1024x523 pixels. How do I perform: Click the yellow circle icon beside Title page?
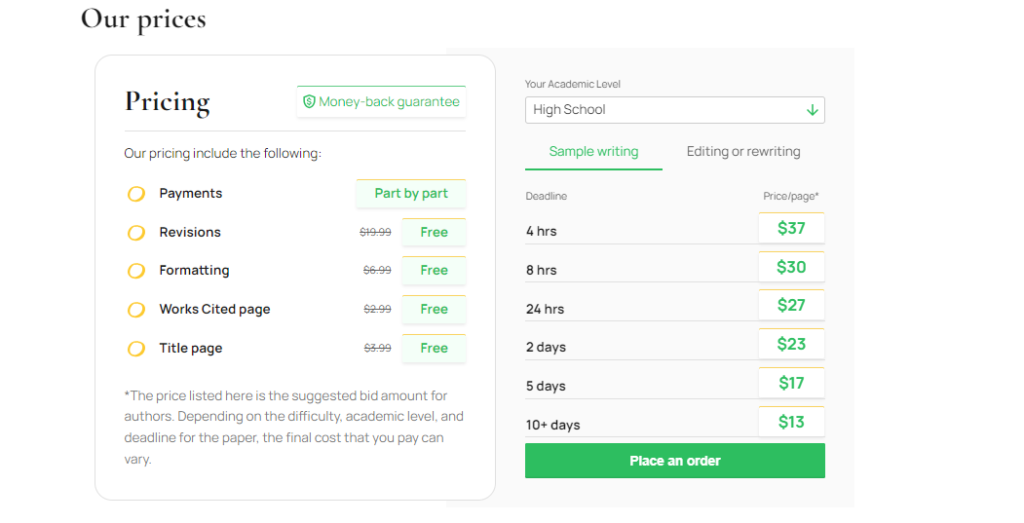(136, 349)
